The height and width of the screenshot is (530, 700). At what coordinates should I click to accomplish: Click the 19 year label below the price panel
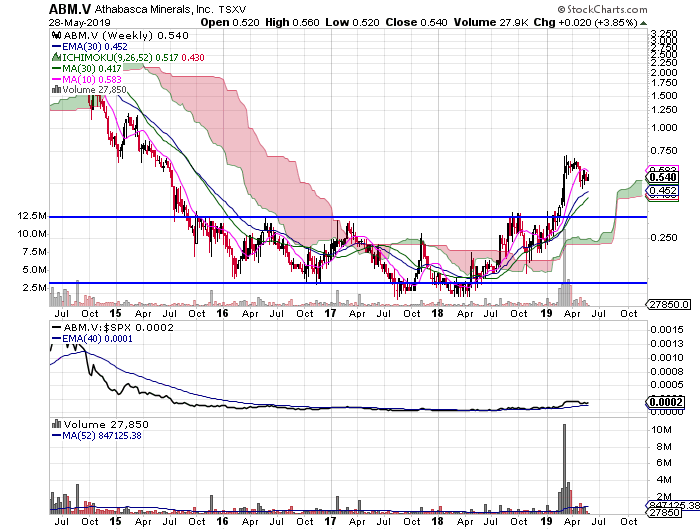pyautogui.click(x=546, y=313)
